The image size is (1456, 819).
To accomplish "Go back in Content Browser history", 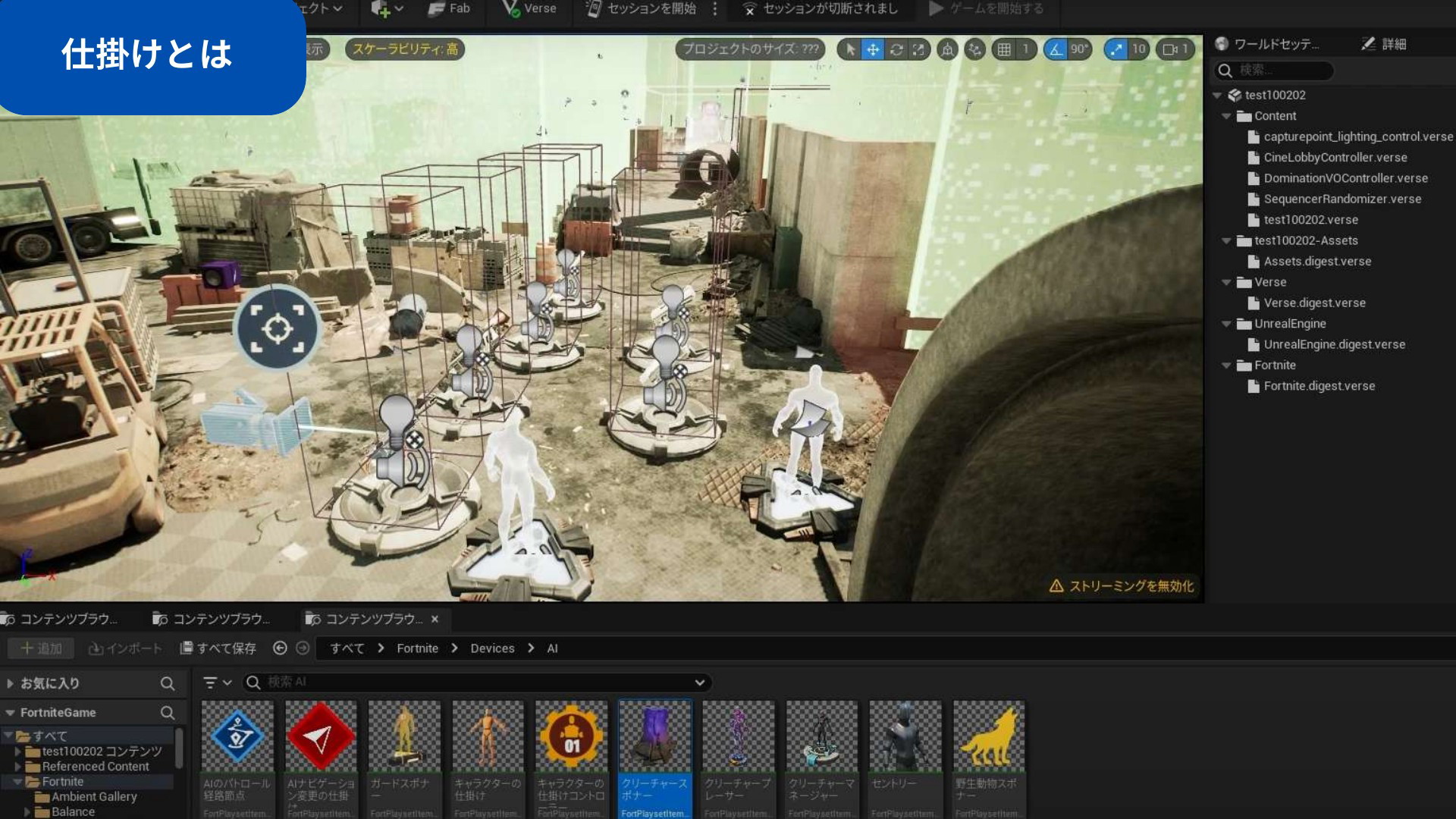I will [280, 648].
